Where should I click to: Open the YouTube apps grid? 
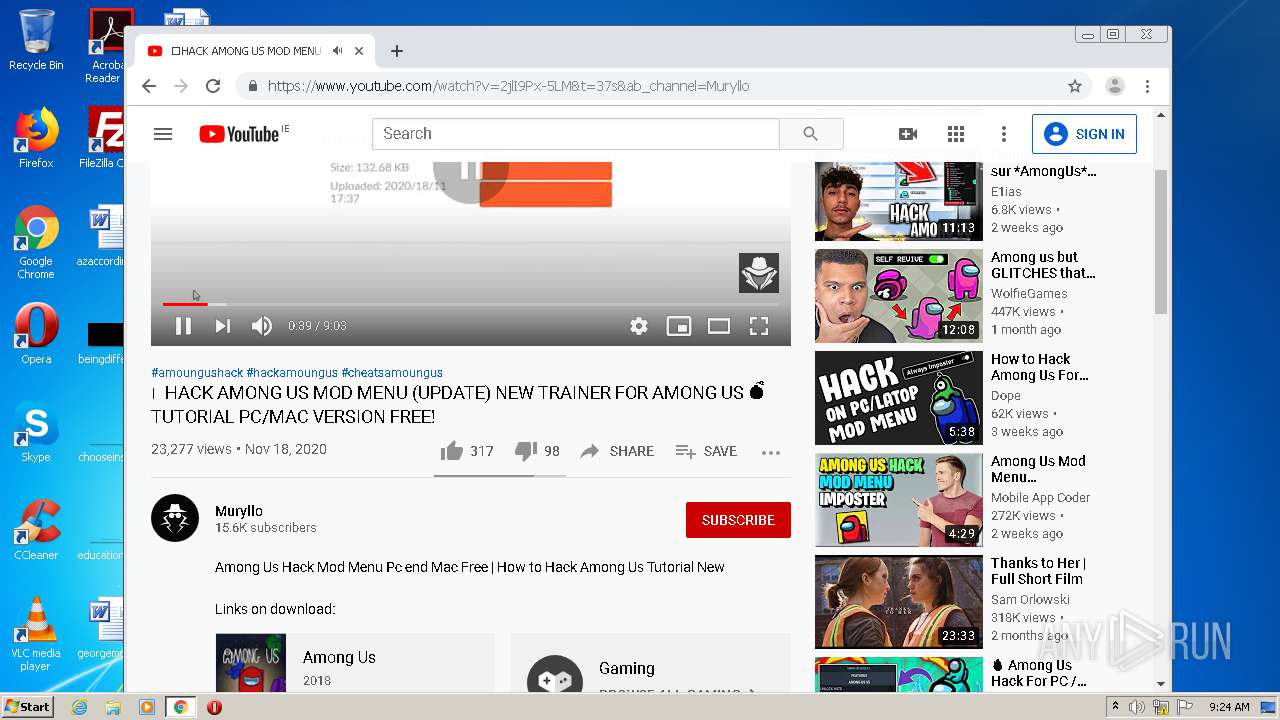956,134
